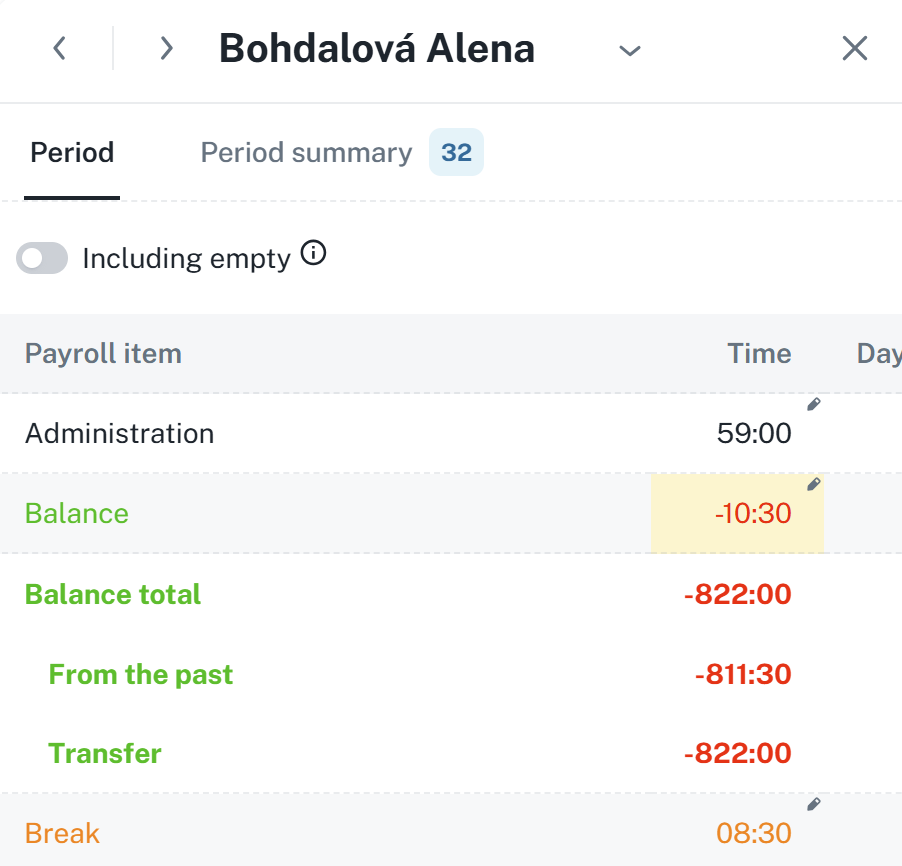Click the info icon beside Including empty
Screen dimensions: 902x866
pos(313,255)
